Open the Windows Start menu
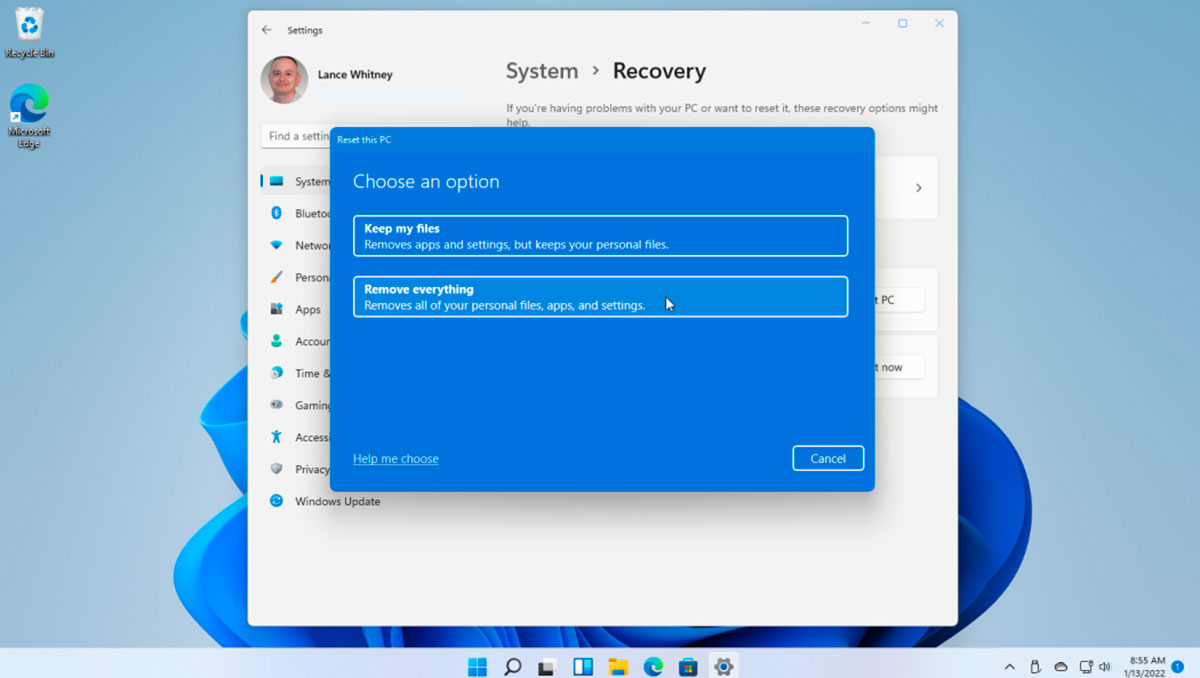The width and height of the screenshot is (1200, 678). click(x=477, y=666)
